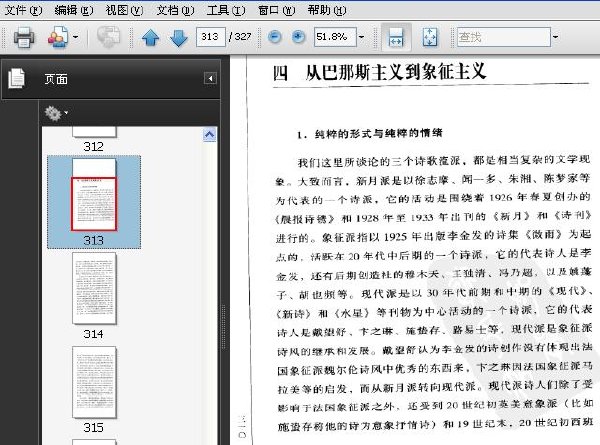This screenshot has width=600, height=445.
Task: Click the fit full page icon
Action: click(x=430, y=37)
